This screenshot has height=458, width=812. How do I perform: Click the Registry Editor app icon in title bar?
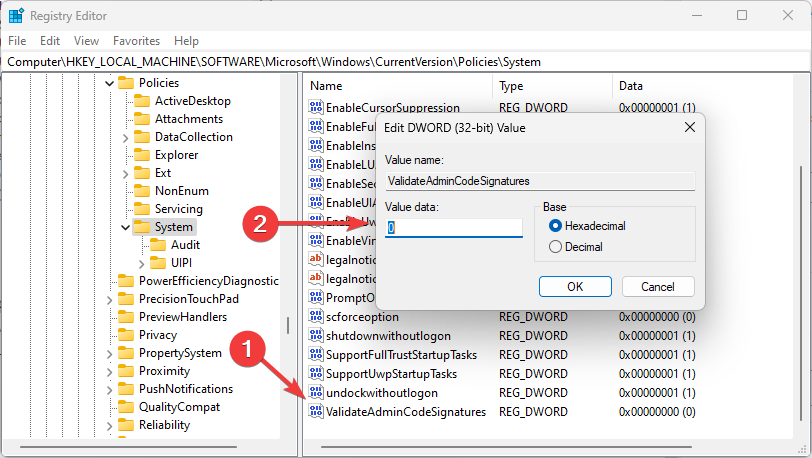coord(16,16)
